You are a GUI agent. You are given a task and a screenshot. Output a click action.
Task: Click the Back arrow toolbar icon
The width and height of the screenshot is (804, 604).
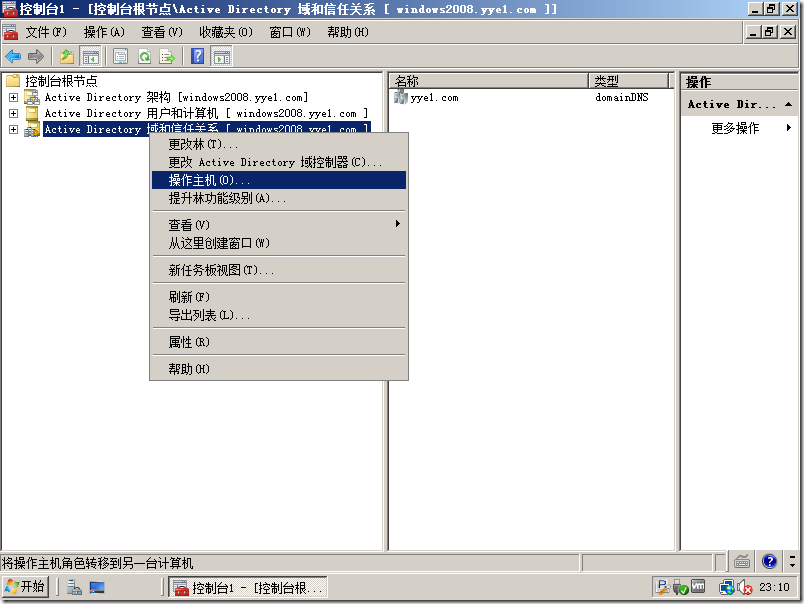pos(13,56)
